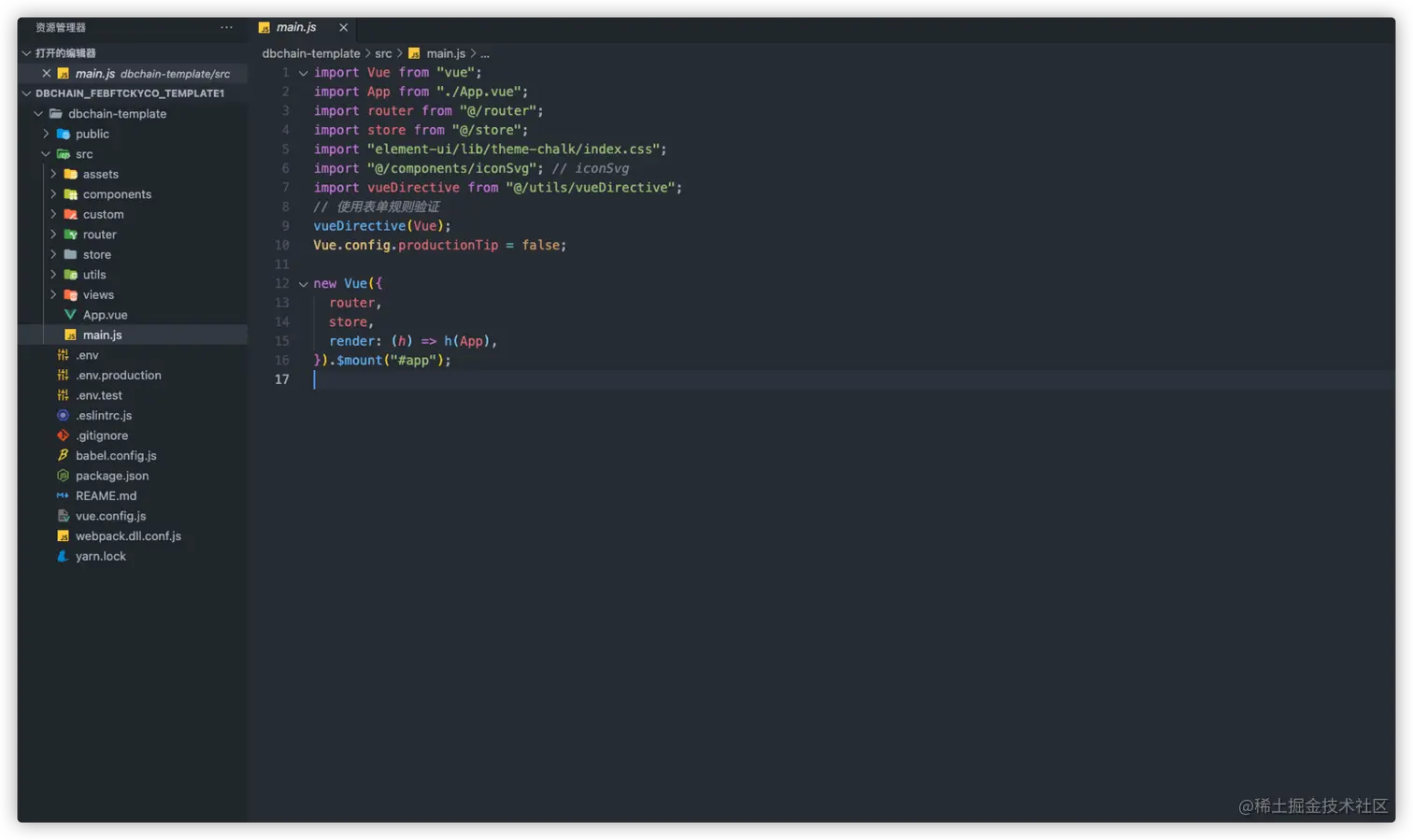Click the store folder icon
Image resolution: width=1413 pixels, height=840 pixels.
[70, 254]
